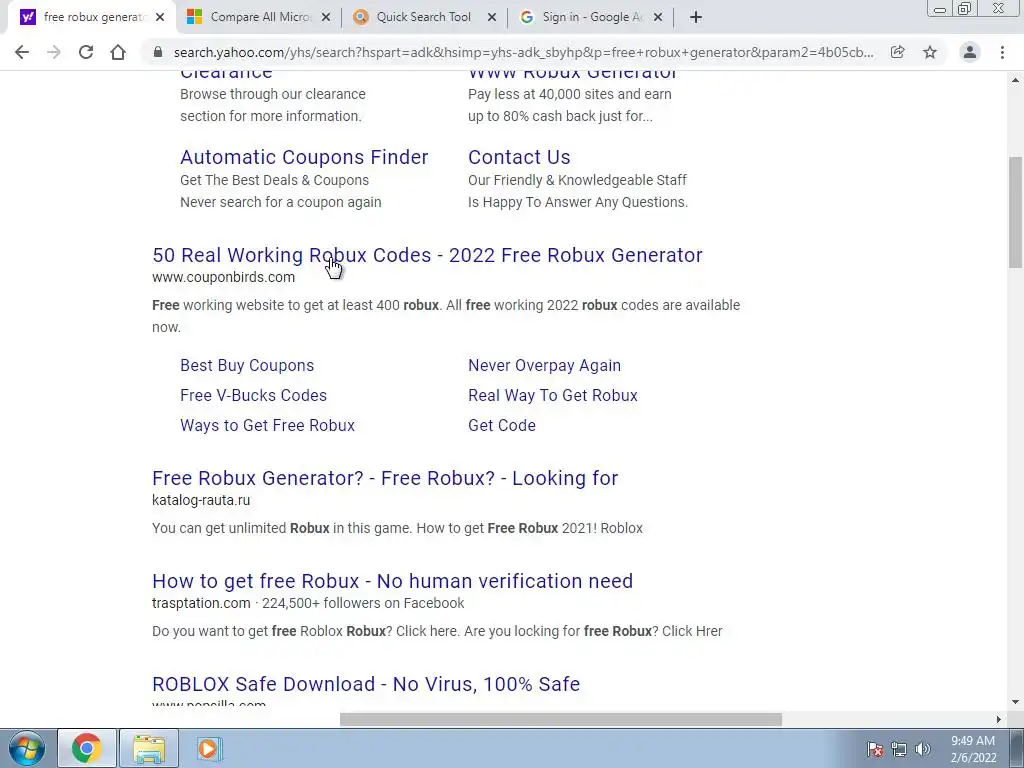Click the scroll up arrow
Image resolution: width=1024 pixels, height=768 pixels.
click(x=1016, y=80)
